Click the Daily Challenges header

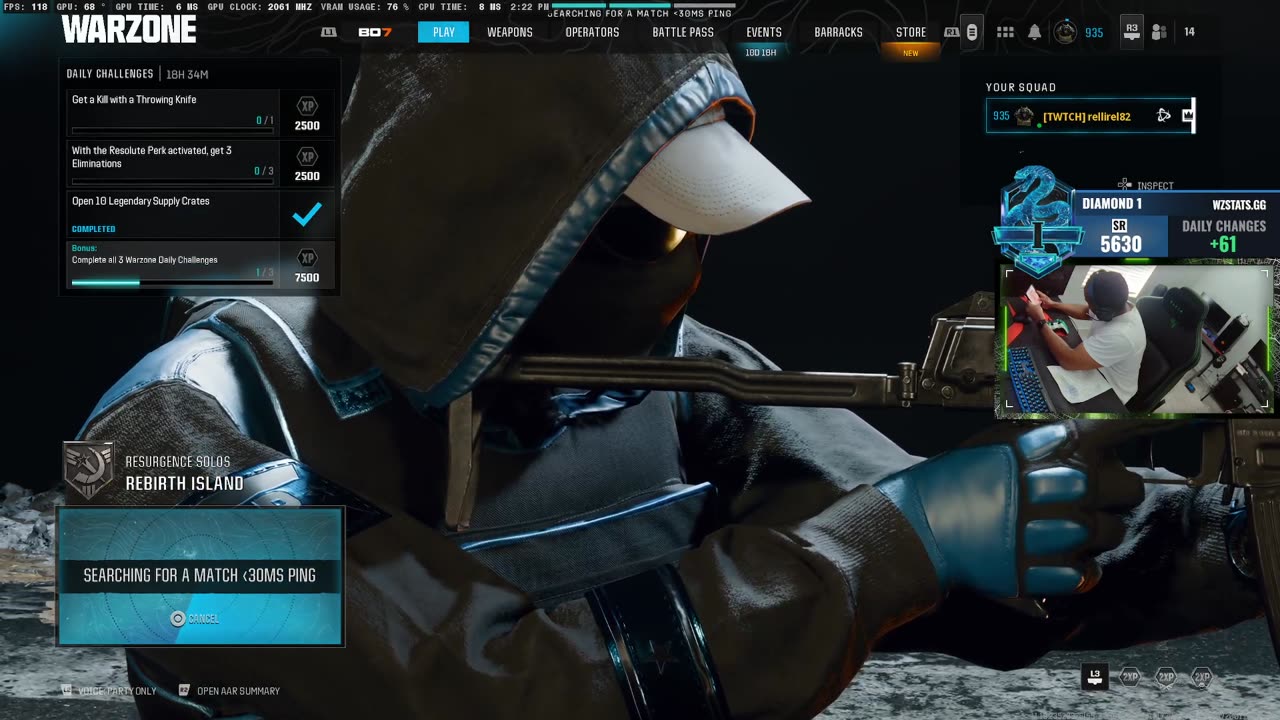click(110, 74)
